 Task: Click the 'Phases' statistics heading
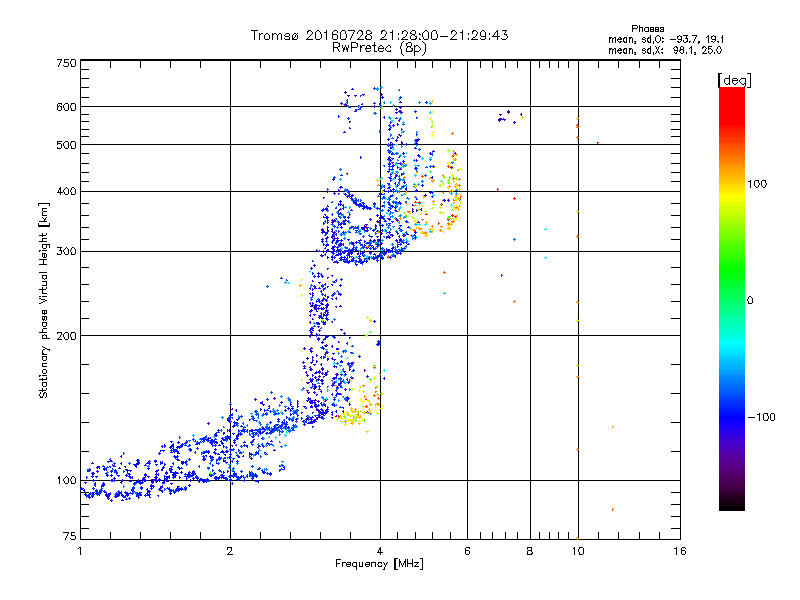pyautogui.click(x=647, y=29)
